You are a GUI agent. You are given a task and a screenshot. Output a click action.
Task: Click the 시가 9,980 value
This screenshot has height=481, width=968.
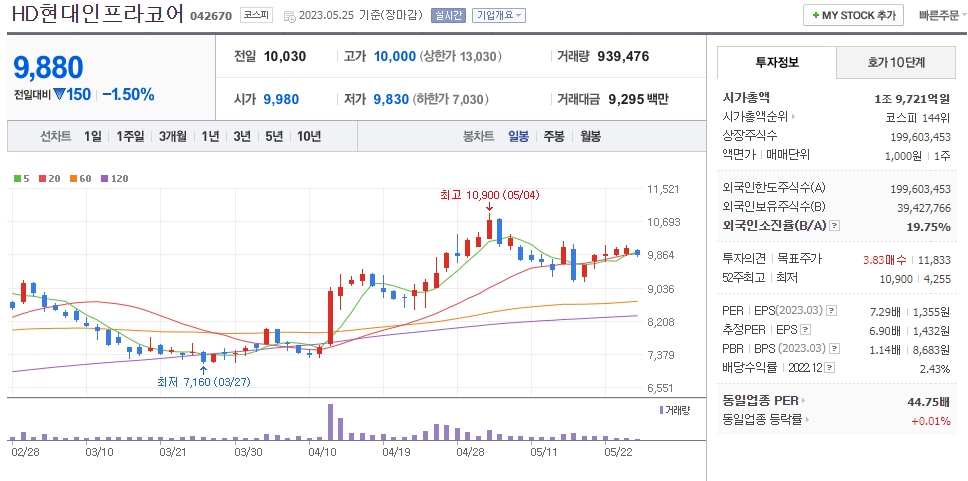click(281, 99)
